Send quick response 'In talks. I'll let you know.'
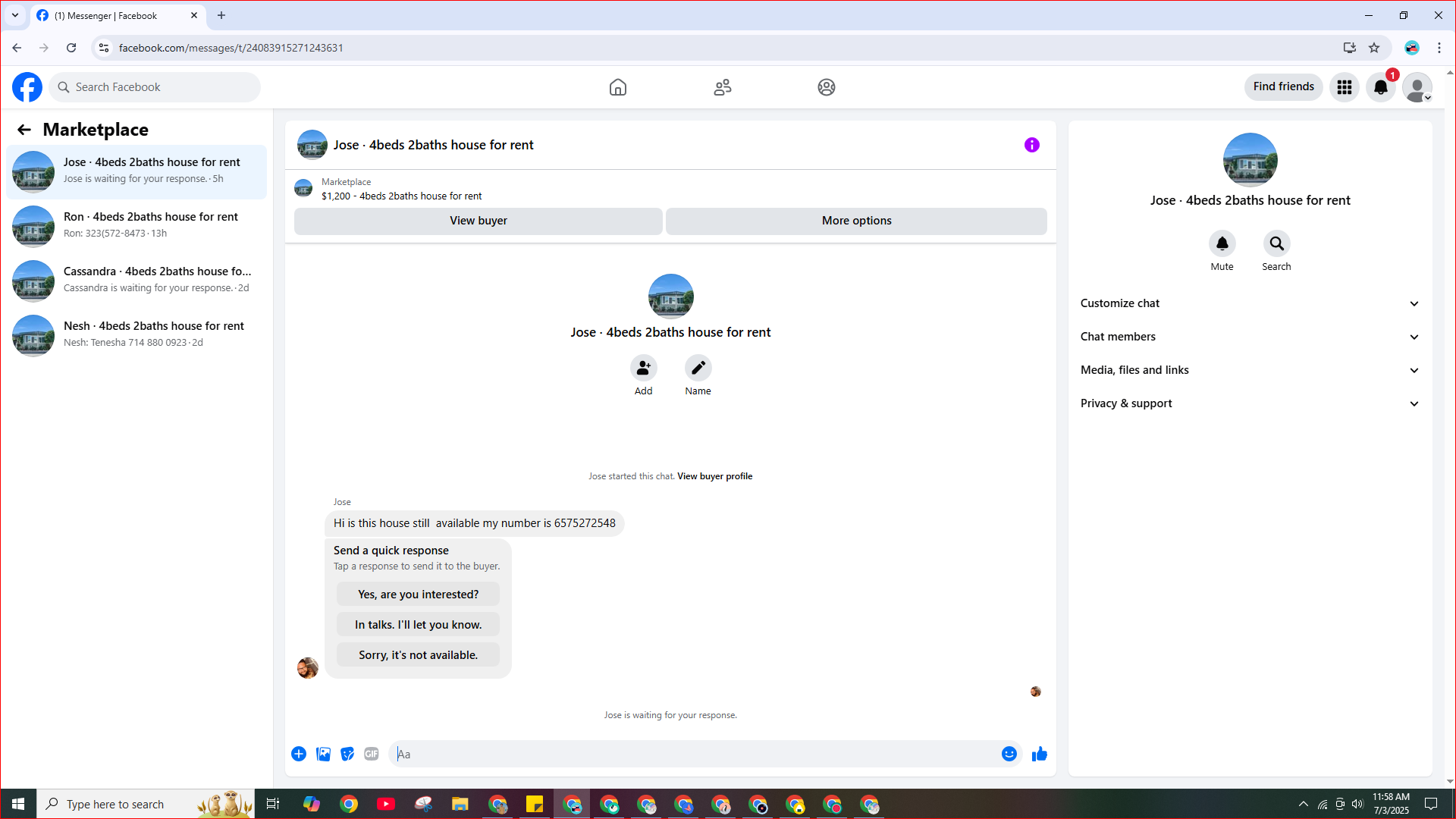 [419, 625]
